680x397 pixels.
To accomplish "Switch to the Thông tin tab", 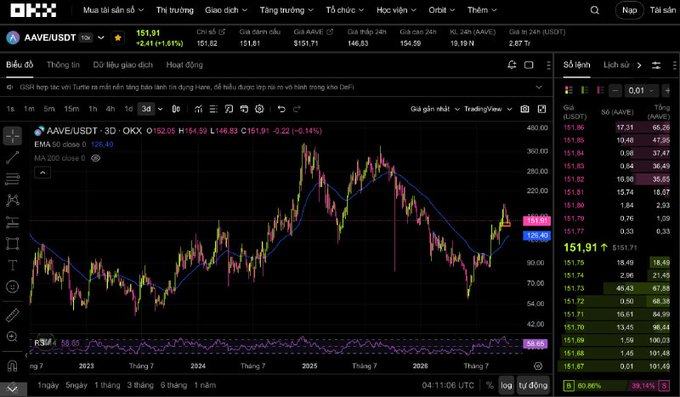I will (63, 65).
